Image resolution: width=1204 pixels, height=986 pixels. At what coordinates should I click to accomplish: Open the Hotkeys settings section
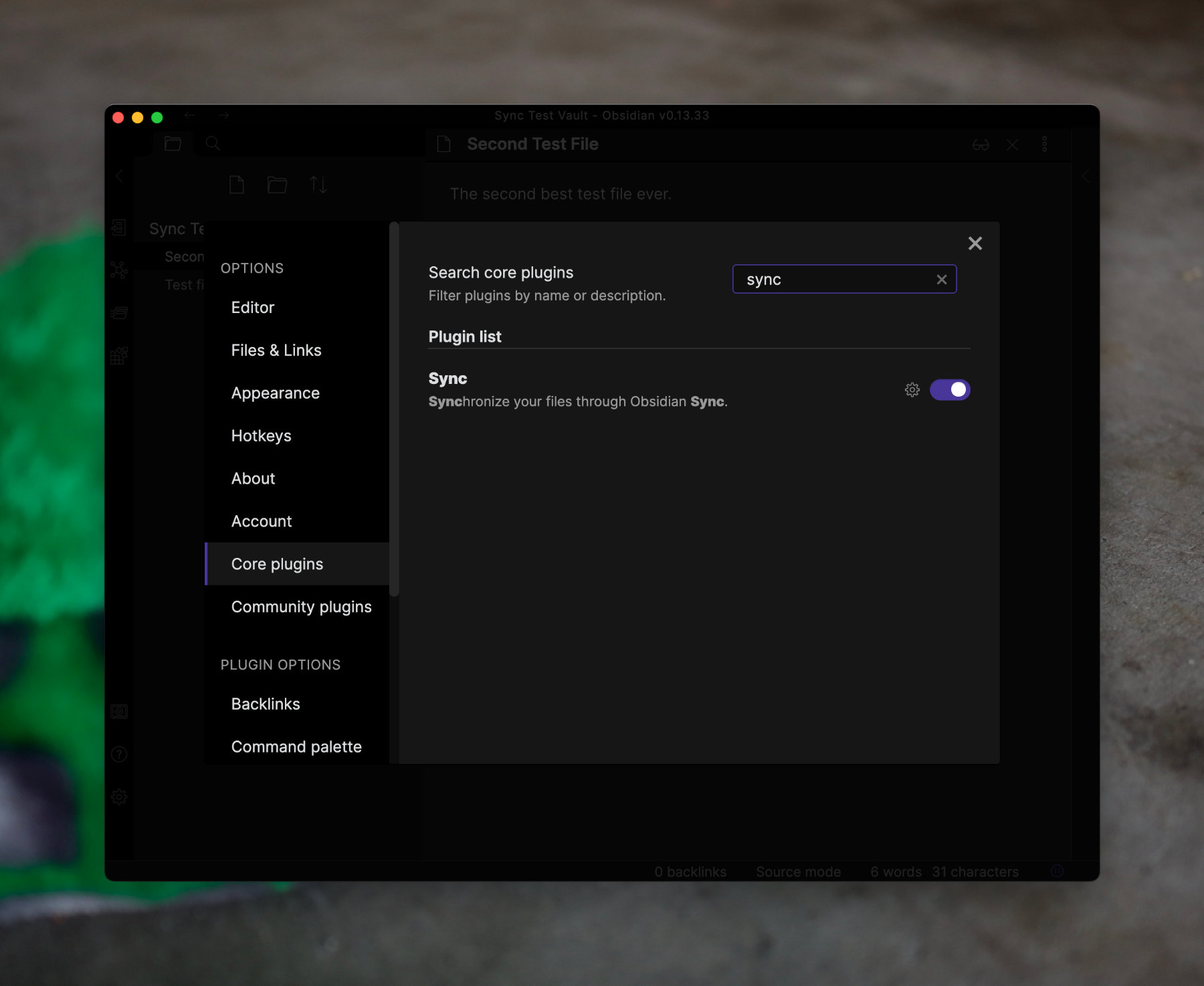[x=262, y=435]
